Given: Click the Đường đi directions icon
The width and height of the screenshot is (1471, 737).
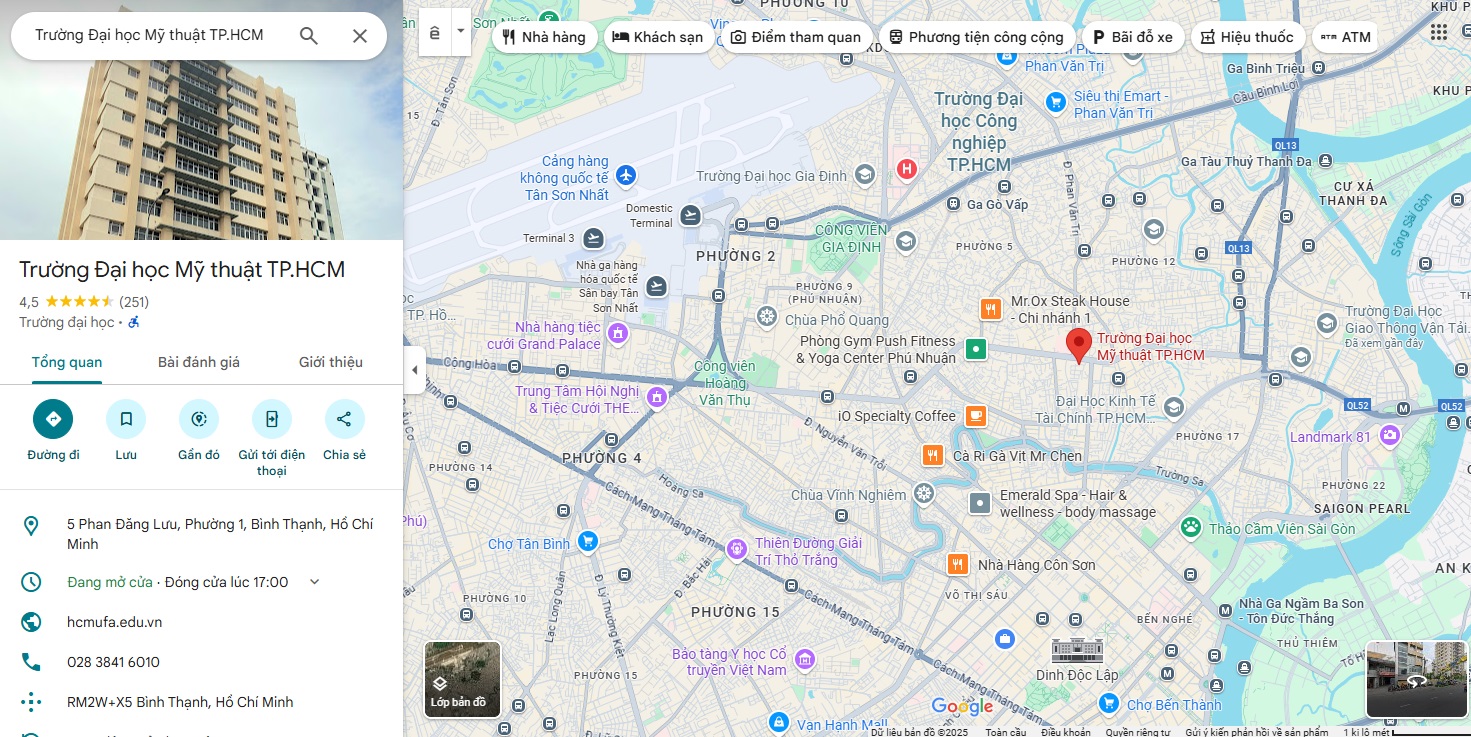Looking at the screenshot, I should 53,419.
